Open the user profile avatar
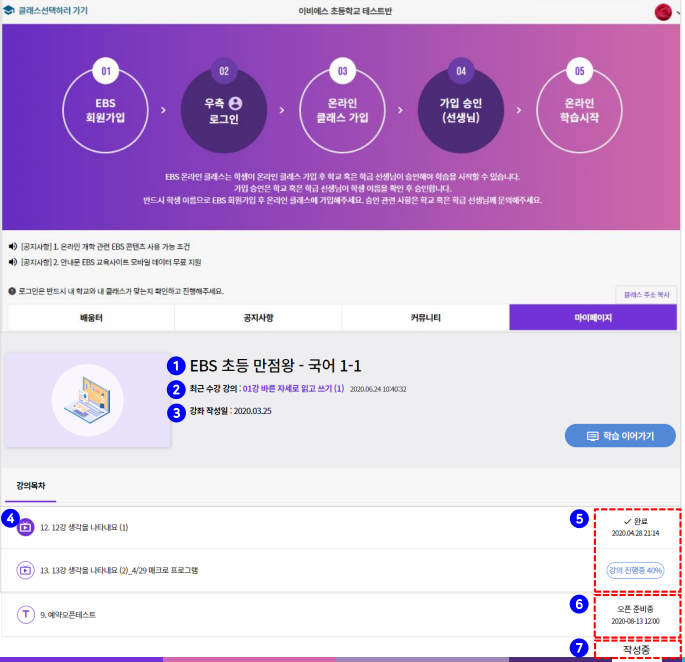This screenshot has width=685, height=662. pyautogui.click(x=663, y=12)
